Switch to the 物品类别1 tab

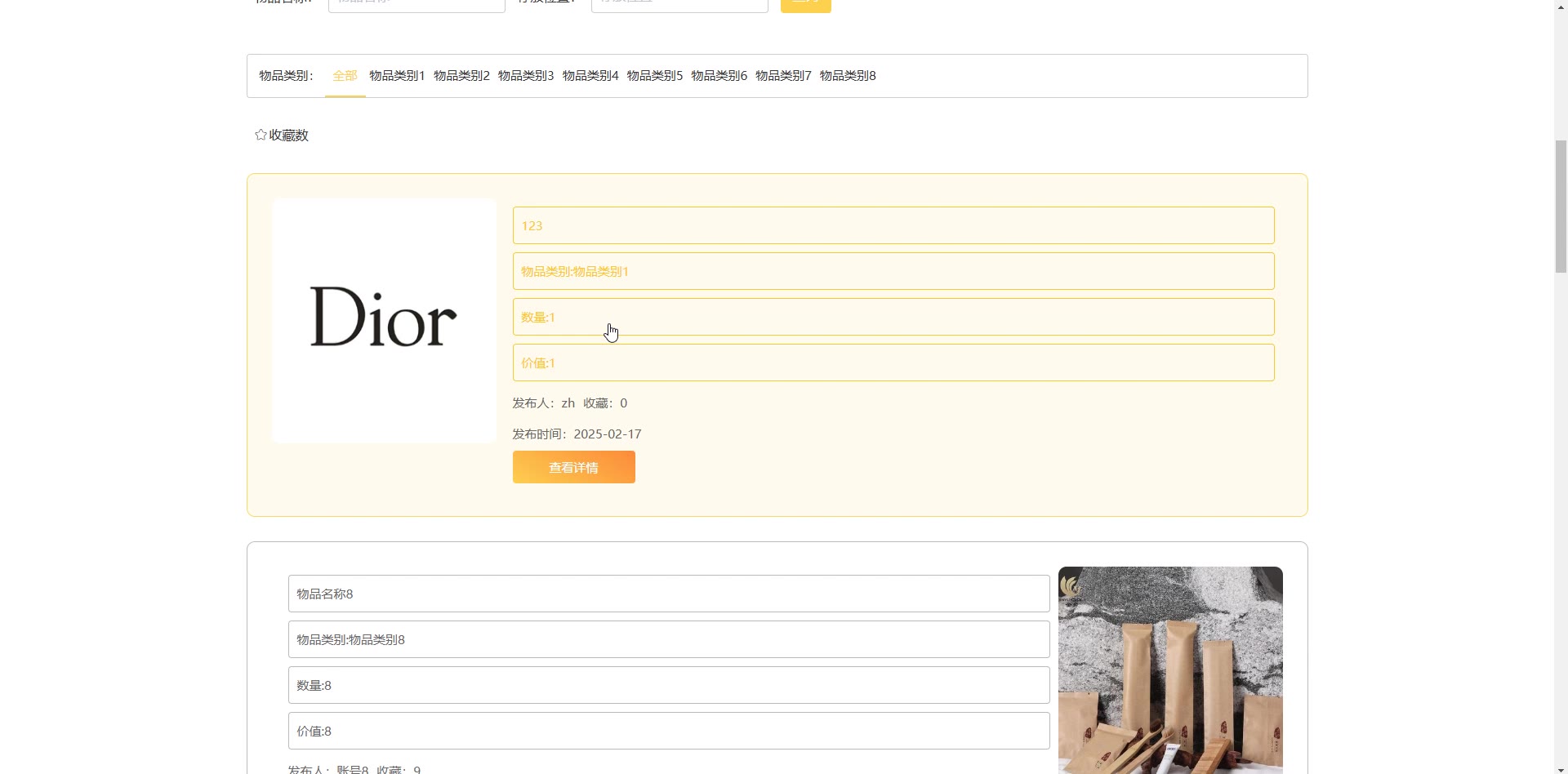click(397, 76)
